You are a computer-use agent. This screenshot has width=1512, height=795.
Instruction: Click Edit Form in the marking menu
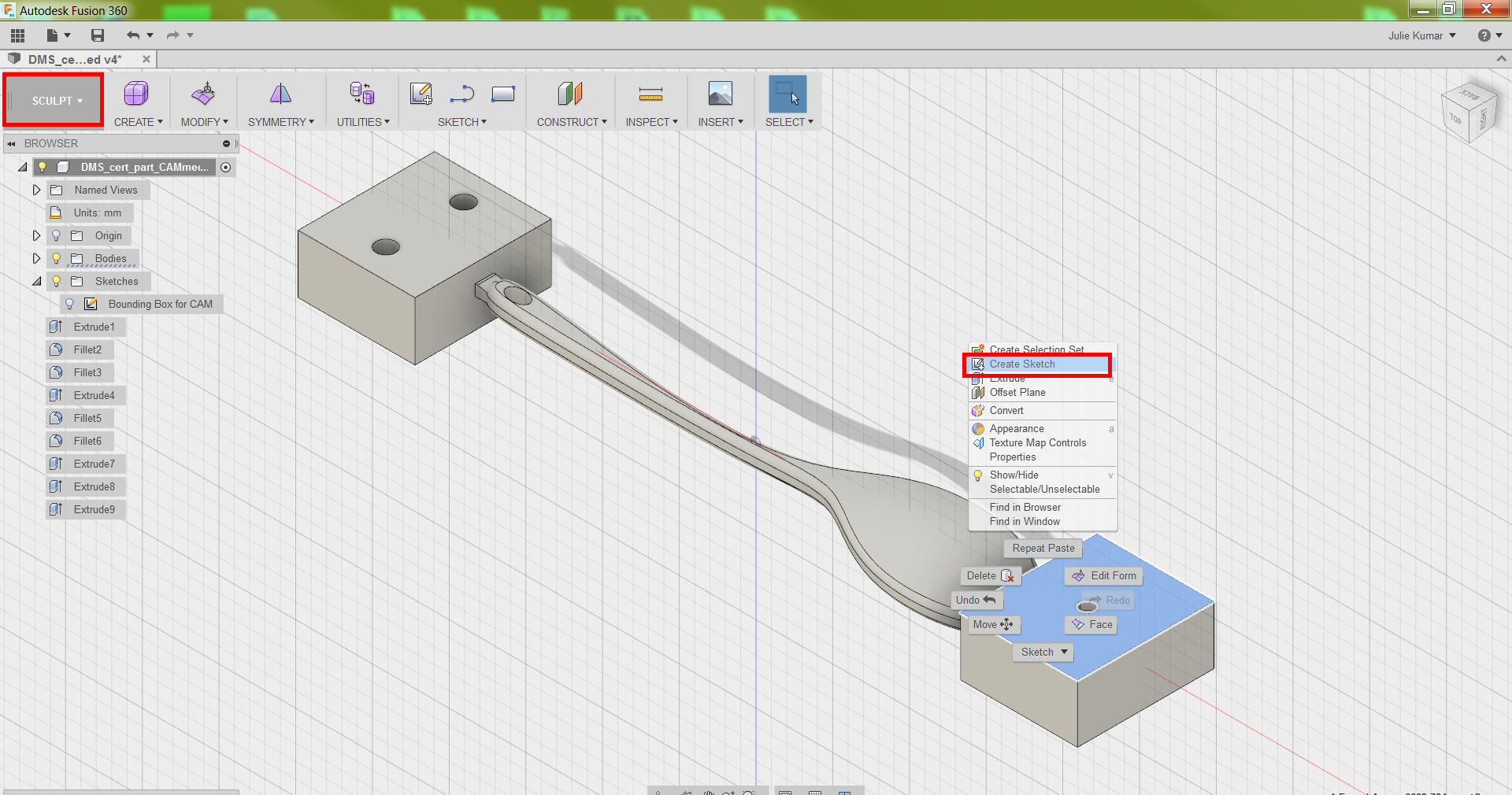click(x=1104, y=575)
